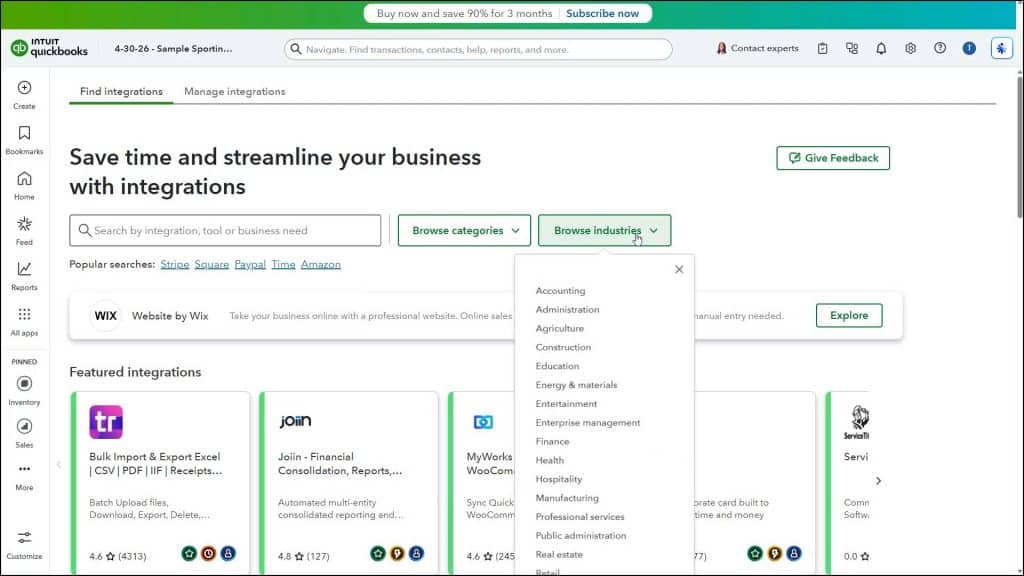The image size is (1024, 576).
Task: Click the Give Feedback button
Action: click(833, 158)
